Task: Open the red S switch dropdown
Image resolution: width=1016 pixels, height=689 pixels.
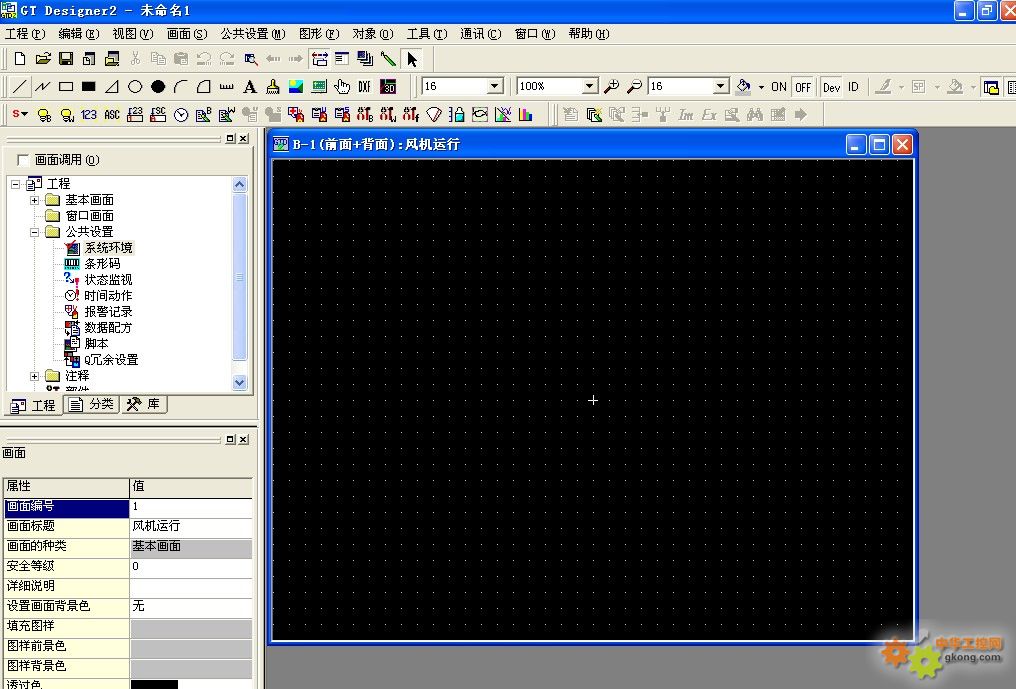Action: coord(20,114)
